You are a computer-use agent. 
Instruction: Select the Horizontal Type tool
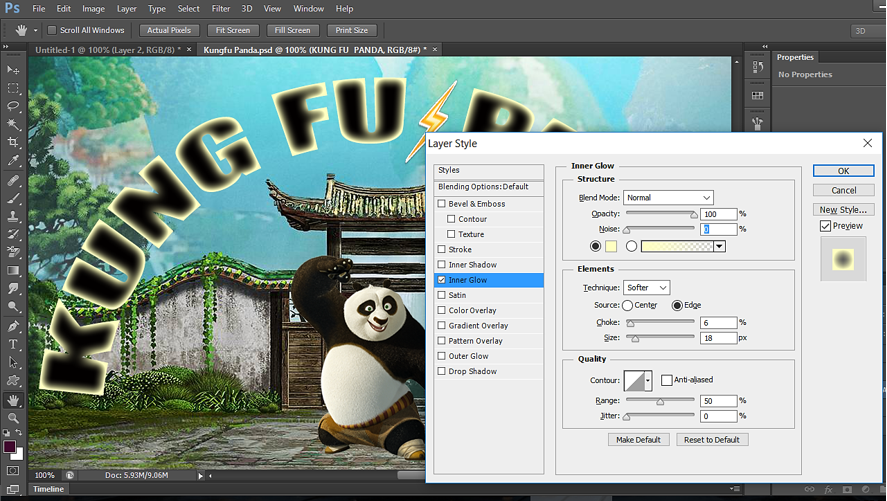coord(13,344)
